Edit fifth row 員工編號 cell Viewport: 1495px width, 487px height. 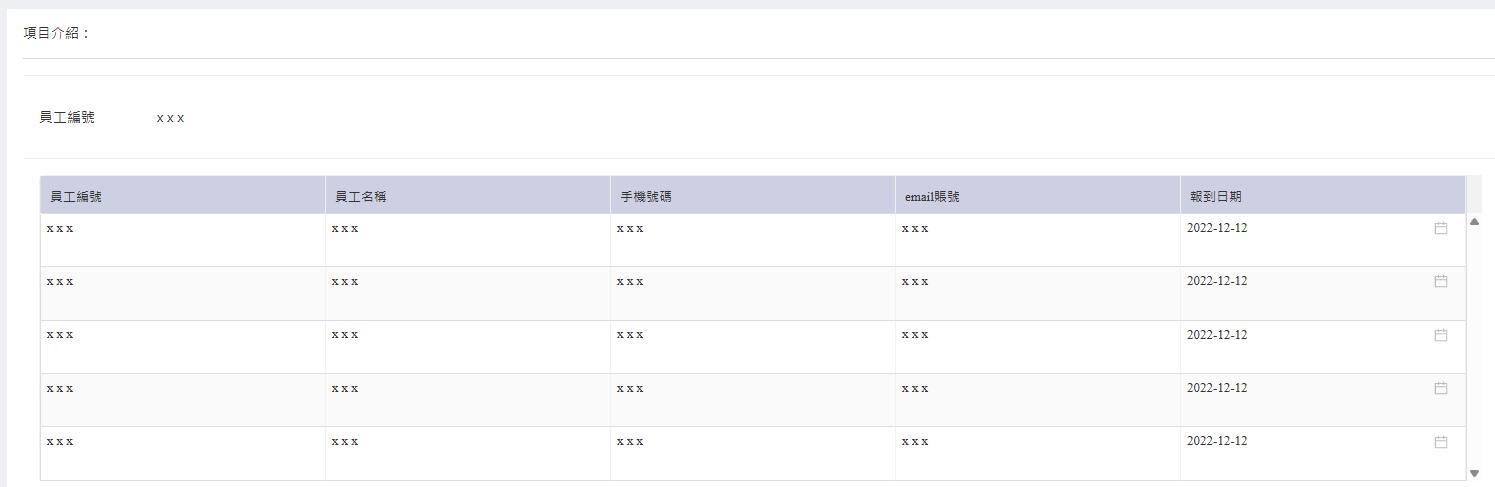[x=183, y=454]
